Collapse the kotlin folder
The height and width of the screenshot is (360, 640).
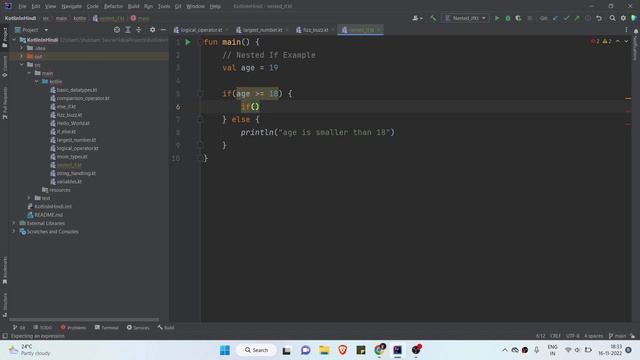click(37, 82)
